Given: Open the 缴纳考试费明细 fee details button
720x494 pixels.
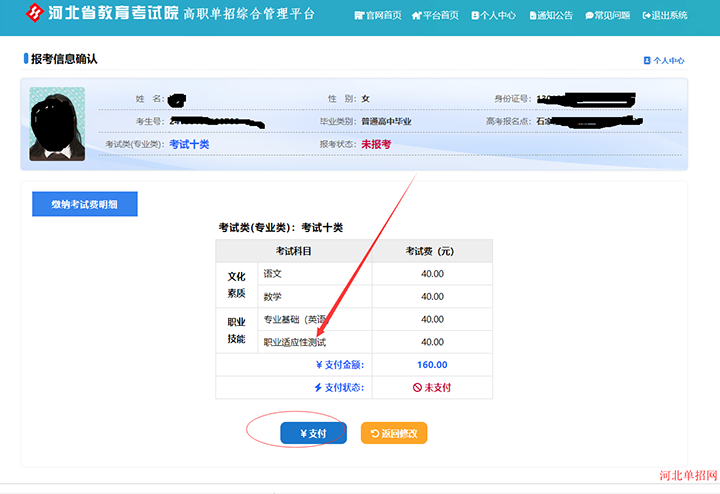Looking at the screenshot, I should coord(84,204).
